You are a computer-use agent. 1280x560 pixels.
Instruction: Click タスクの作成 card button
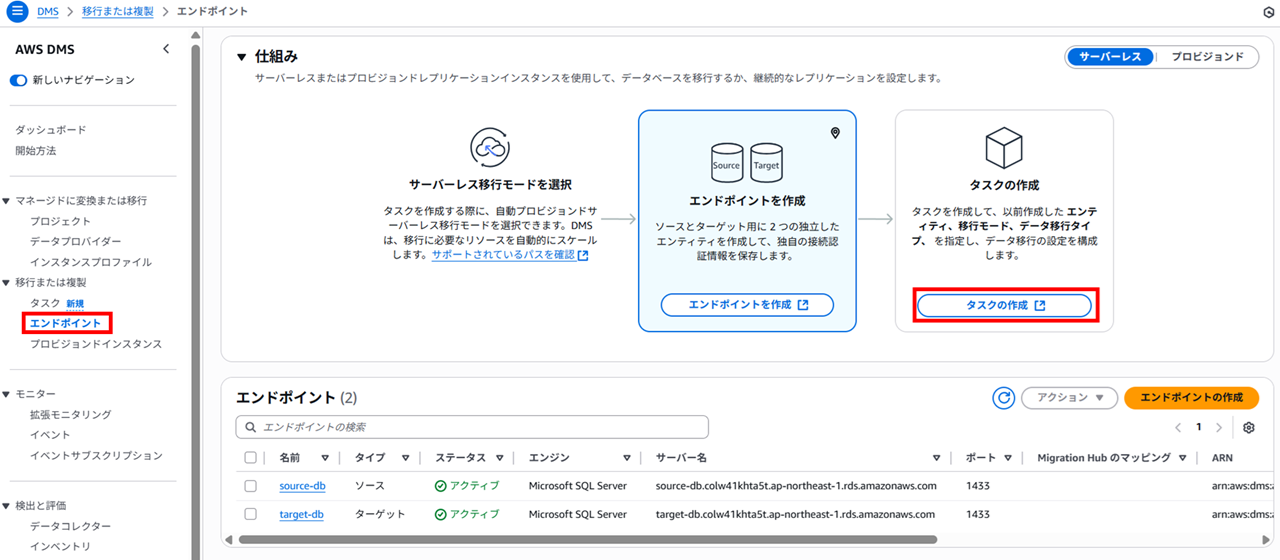pos(1005,306)
